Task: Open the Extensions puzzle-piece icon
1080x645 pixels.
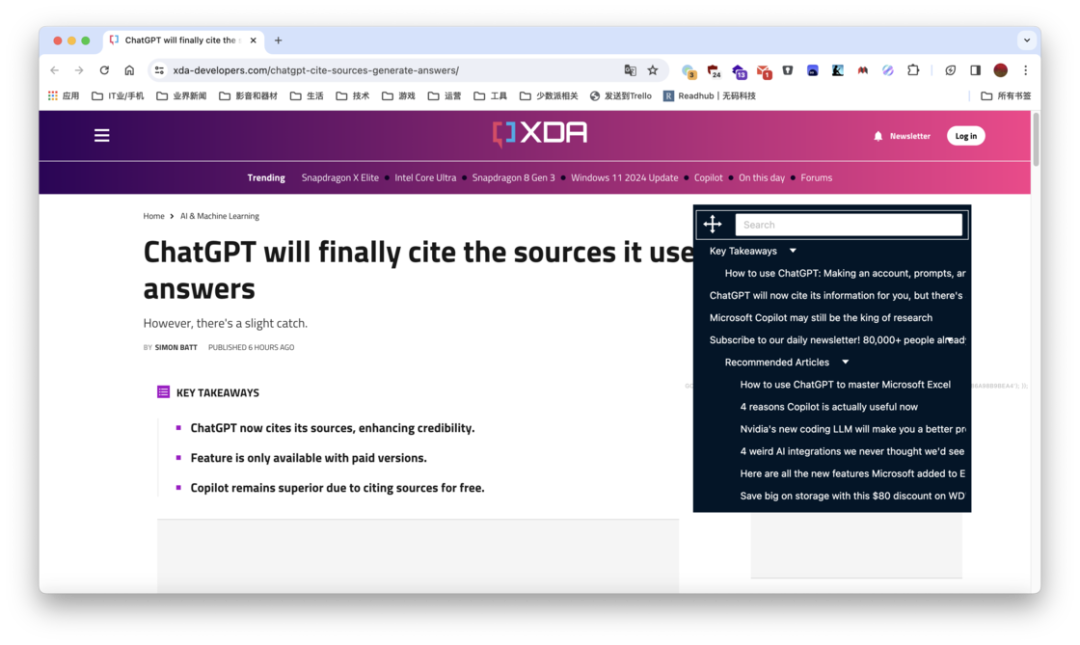Action: (913, 70)
